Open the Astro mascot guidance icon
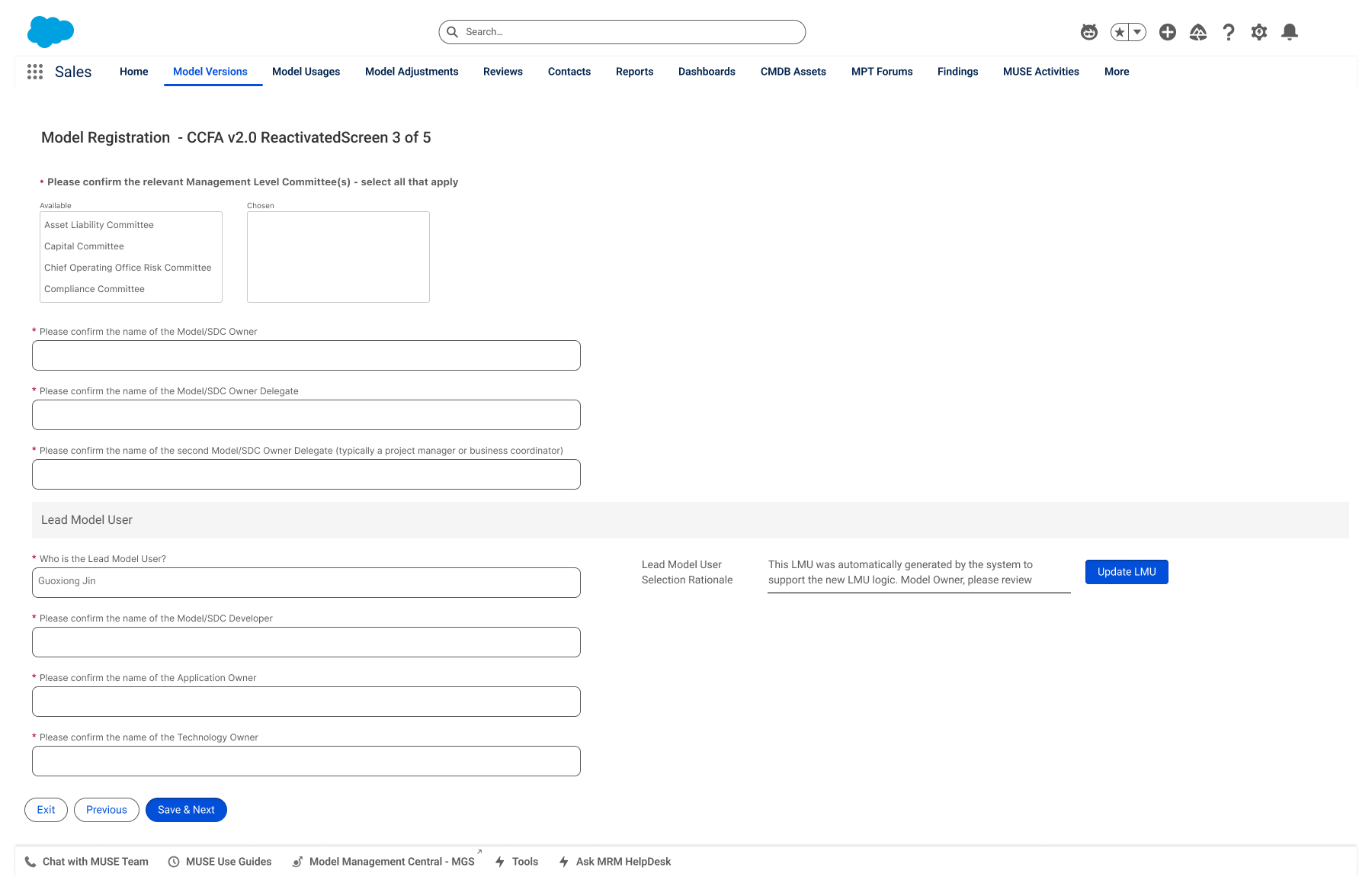The image size is (1372, 877). [x=1089, y=32]
